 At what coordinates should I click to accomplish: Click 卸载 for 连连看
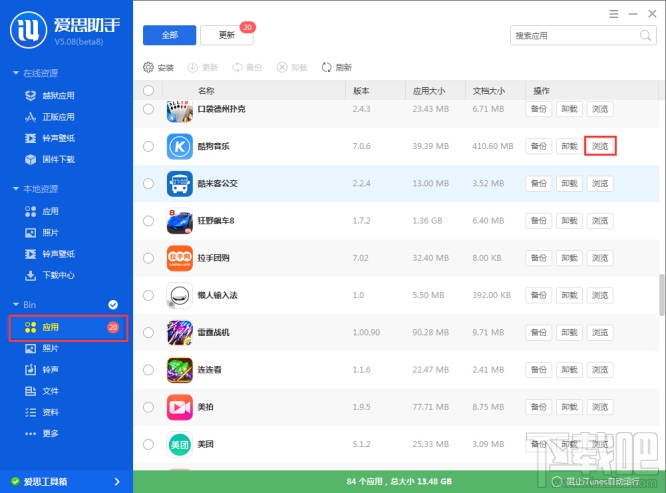(x=569, y=370)
